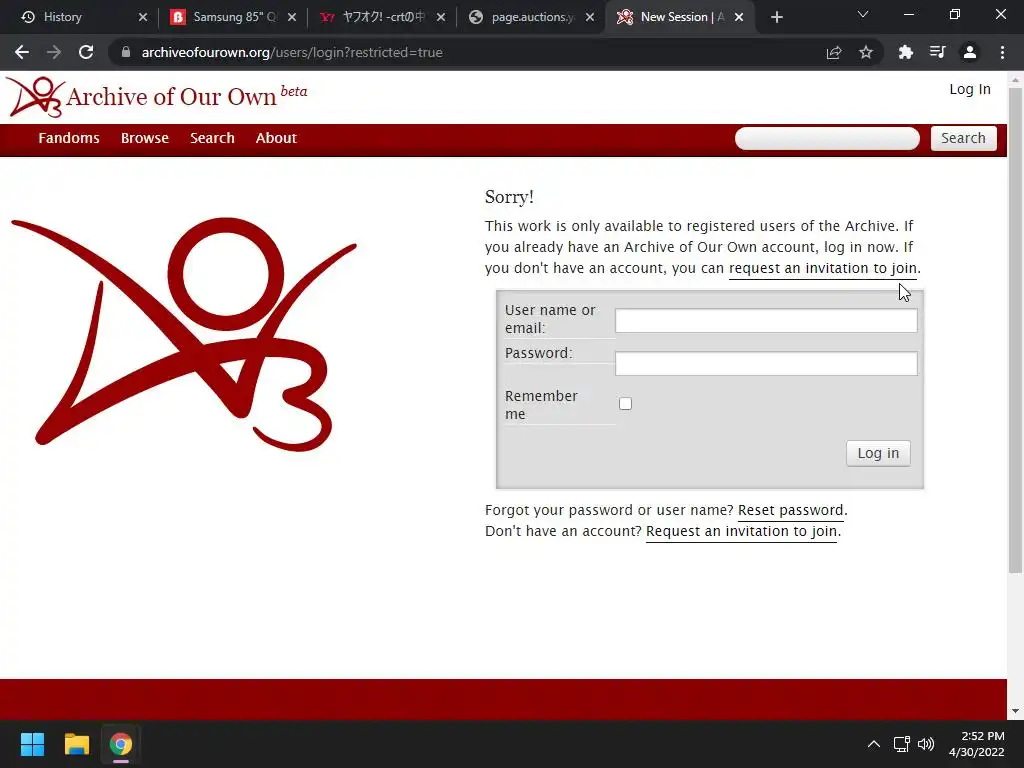Click the Search button beside header search field

(963, 138)
